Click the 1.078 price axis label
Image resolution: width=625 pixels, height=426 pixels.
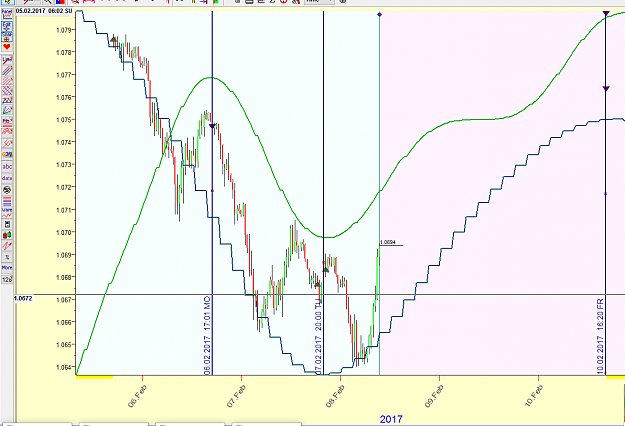tap(64, 52)
